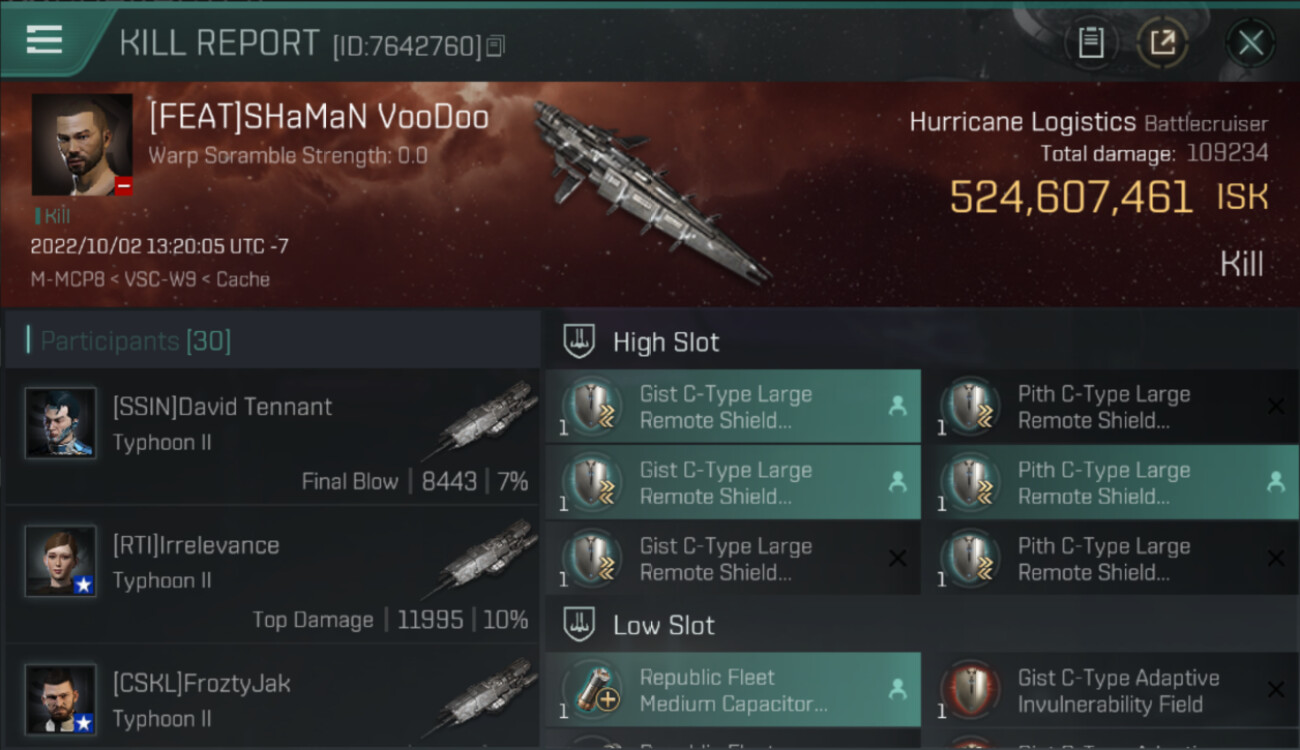Click the clipboard icon in the header

(1091, 43)
